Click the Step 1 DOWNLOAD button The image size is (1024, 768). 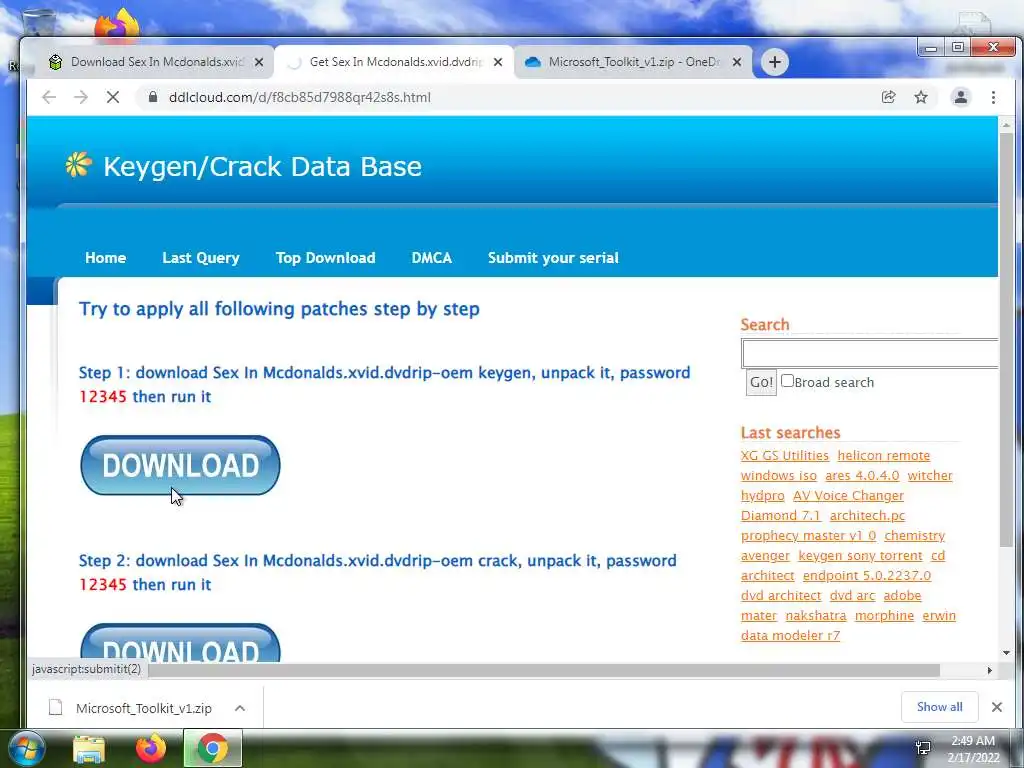click(x=180, y=465)
